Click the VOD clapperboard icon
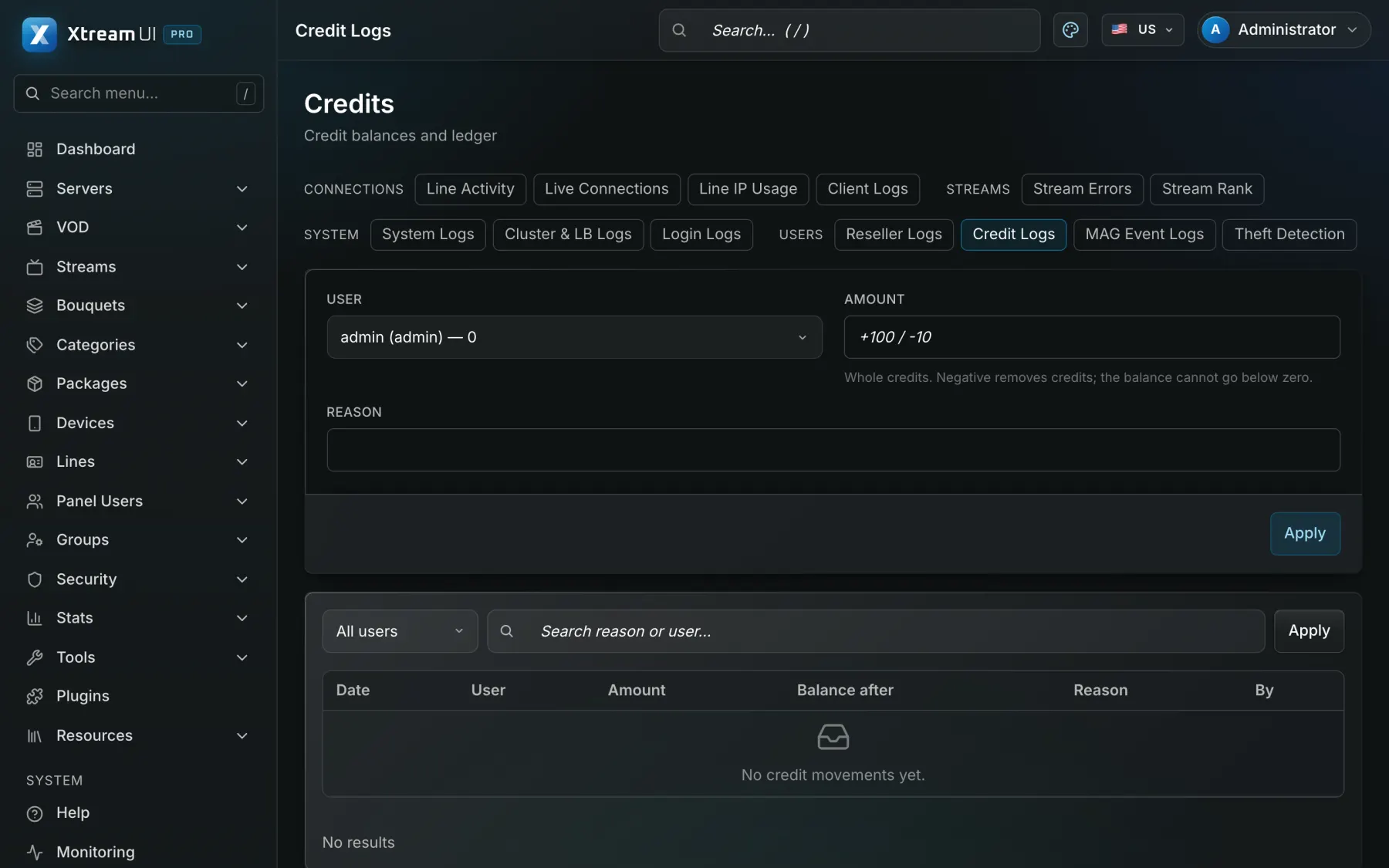 pos(35,228)
